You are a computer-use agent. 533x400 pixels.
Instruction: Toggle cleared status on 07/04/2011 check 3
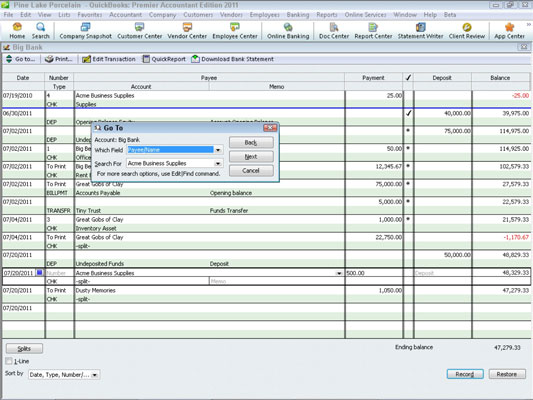[409, 219]
